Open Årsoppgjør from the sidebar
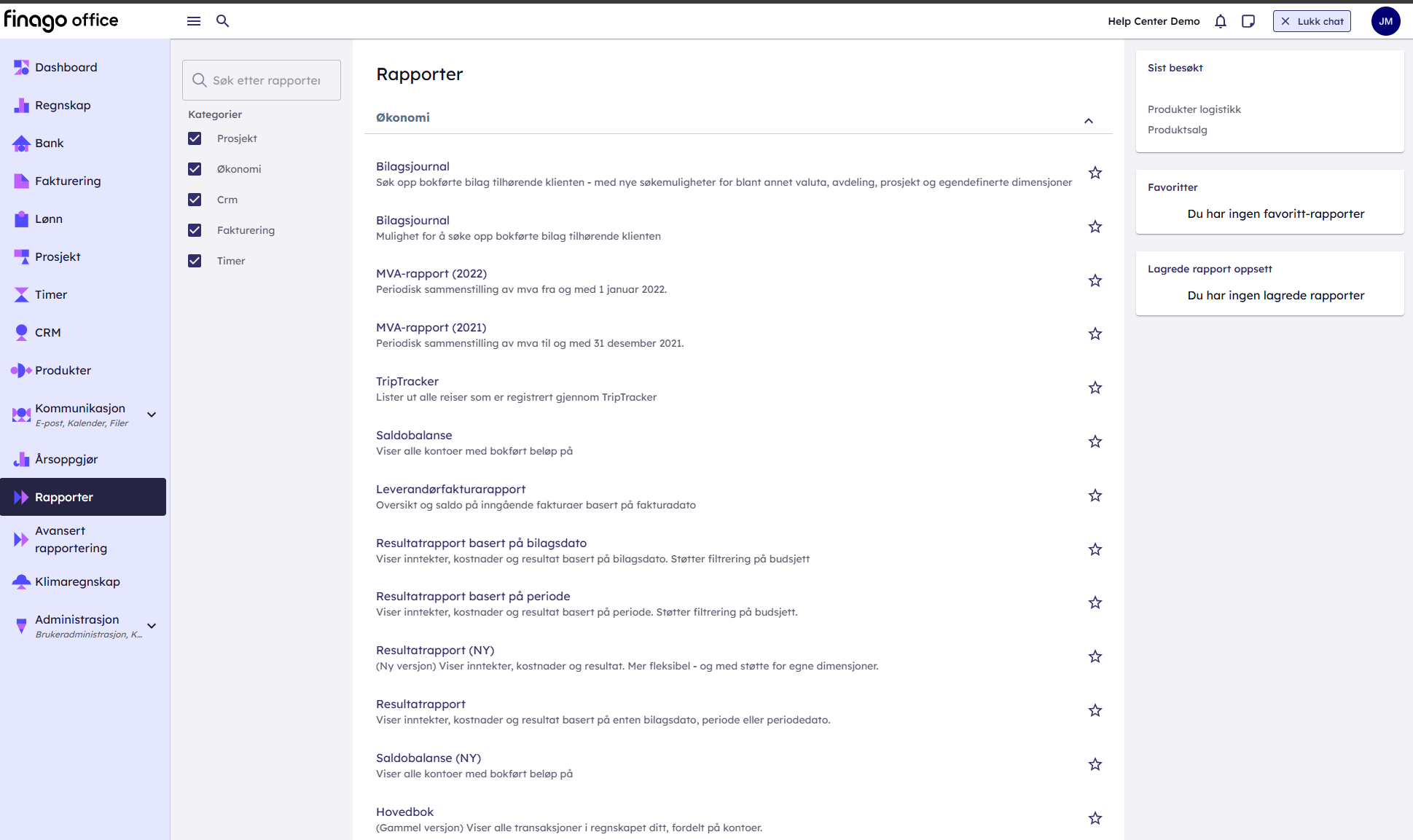Screen dimensions: 1413x840 pos(66,459)
